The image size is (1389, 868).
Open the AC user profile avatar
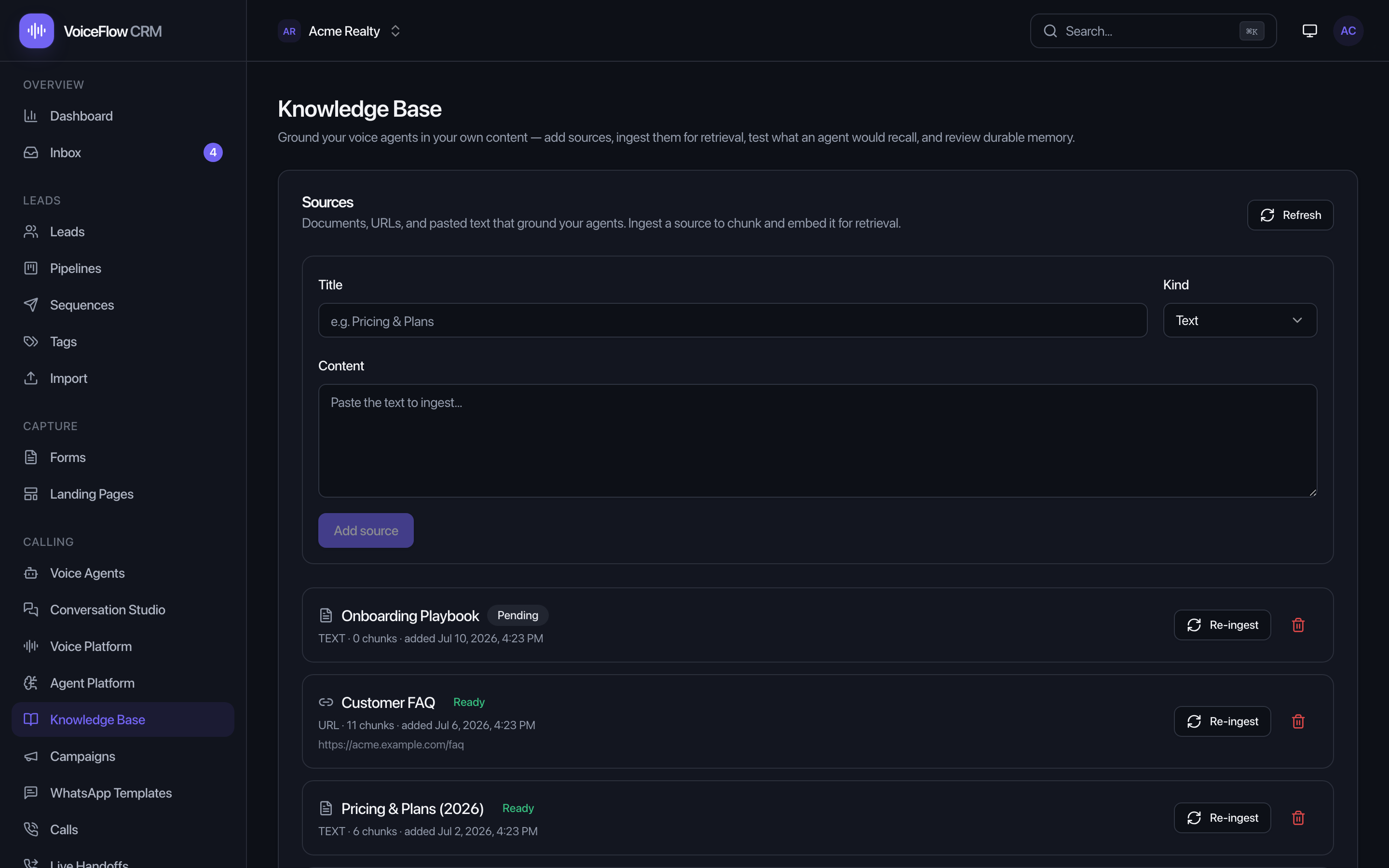[x=1348, y=31]
